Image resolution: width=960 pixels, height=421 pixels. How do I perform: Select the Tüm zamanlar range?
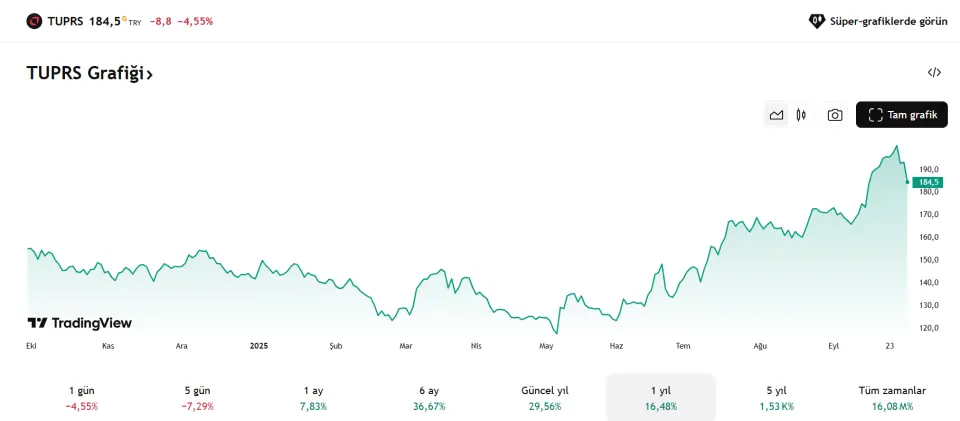(892, 398)
